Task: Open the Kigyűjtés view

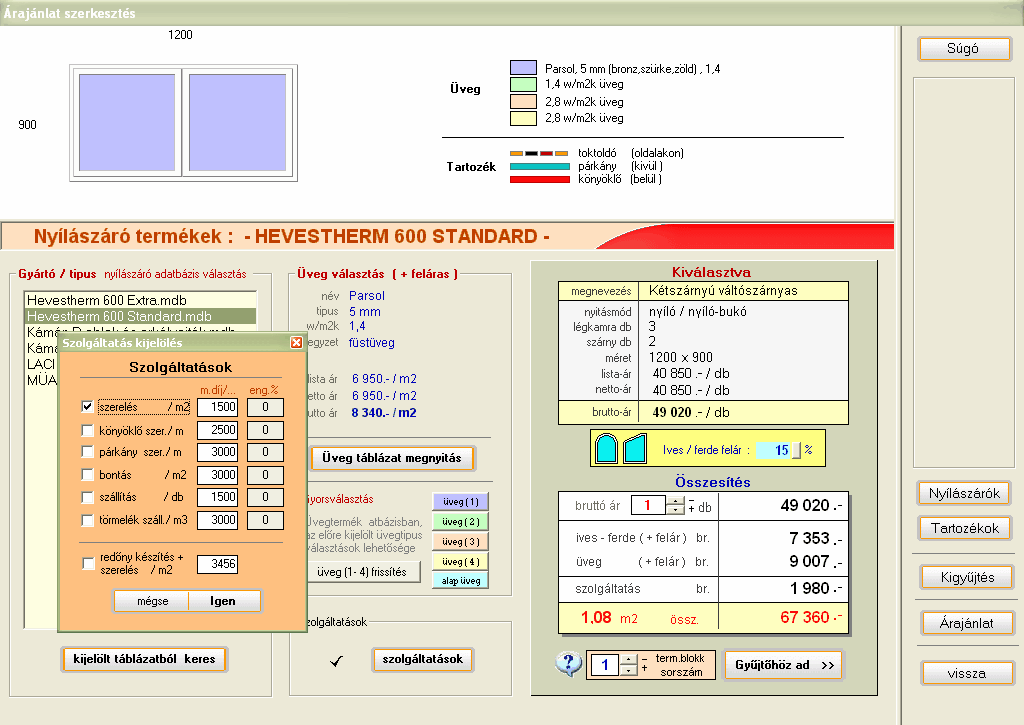Action: coord(967,577)
